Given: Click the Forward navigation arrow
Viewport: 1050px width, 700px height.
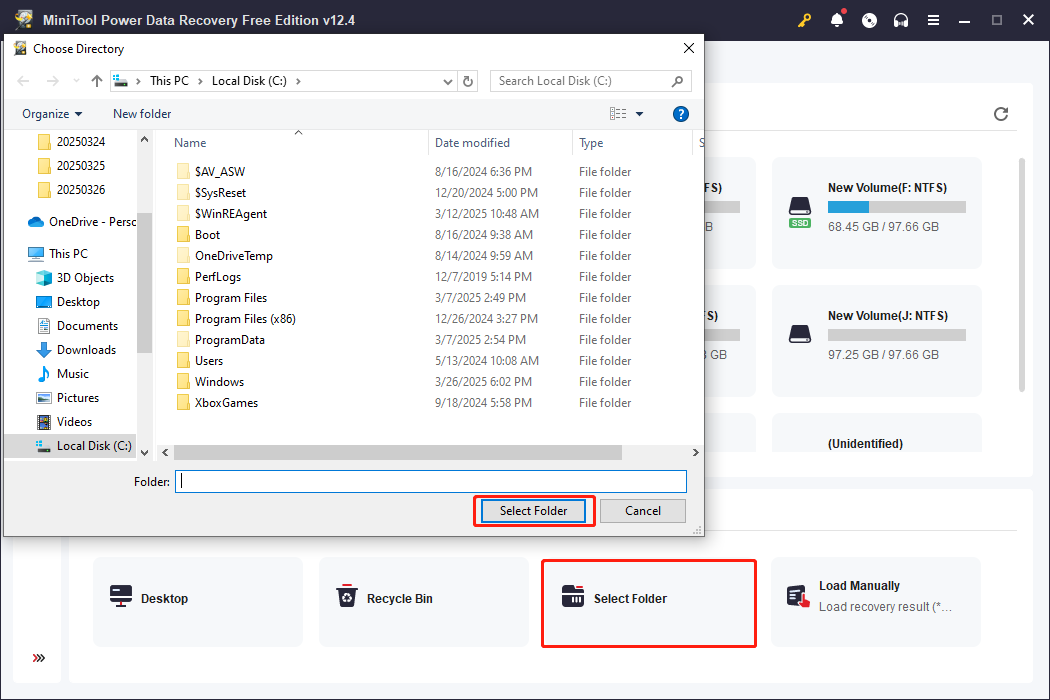Looking at the screenshot, I should (52, 81).
